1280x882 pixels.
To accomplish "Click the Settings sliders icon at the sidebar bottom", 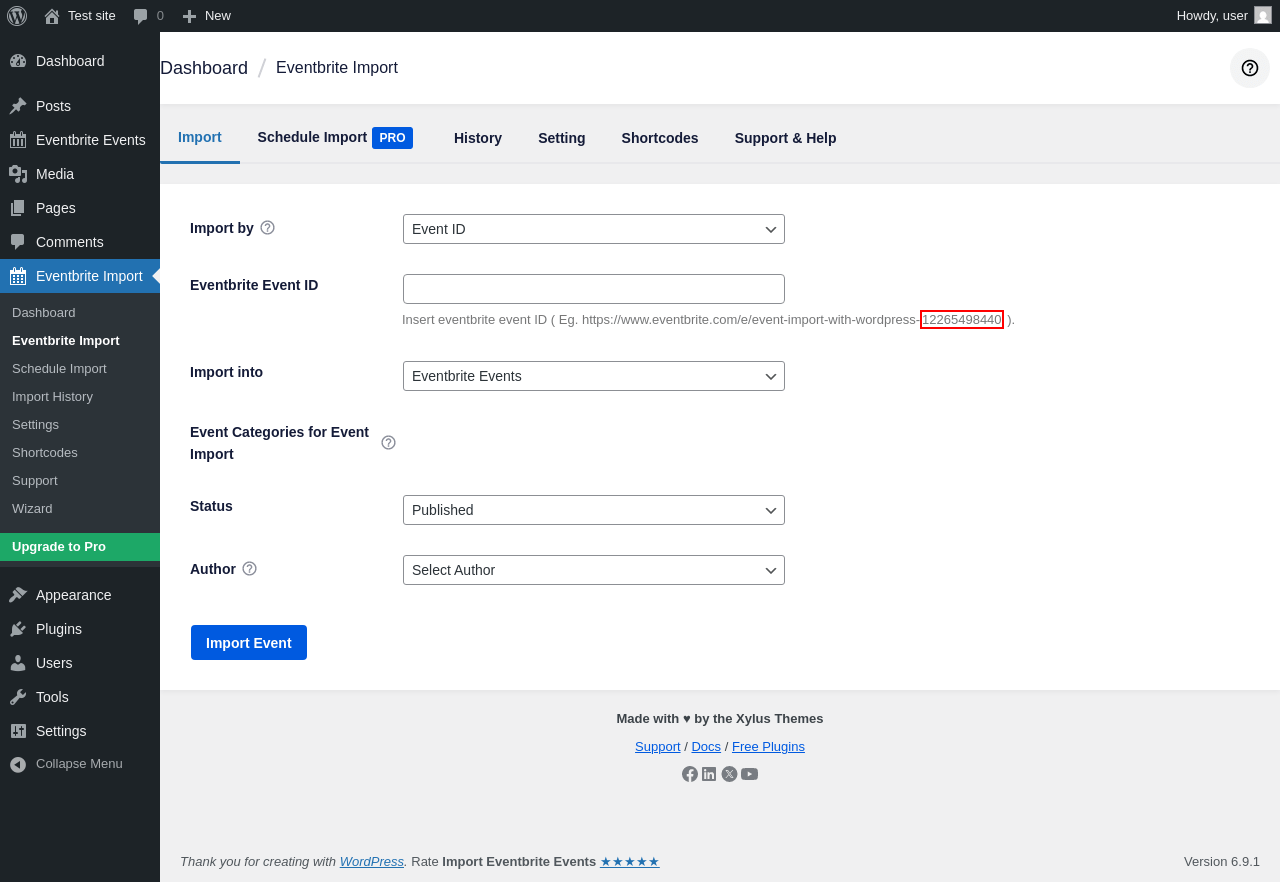I will (18, 731).
